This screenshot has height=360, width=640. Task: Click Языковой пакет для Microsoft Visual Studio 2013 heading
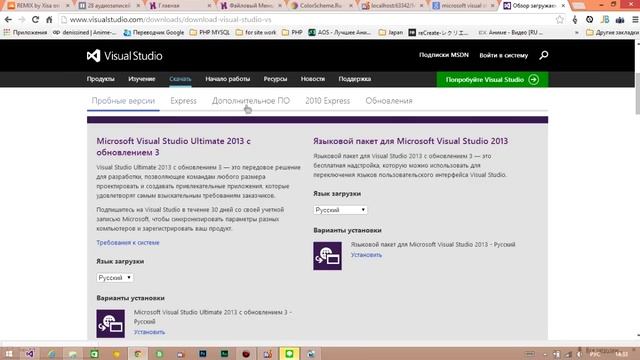[411, 141]
